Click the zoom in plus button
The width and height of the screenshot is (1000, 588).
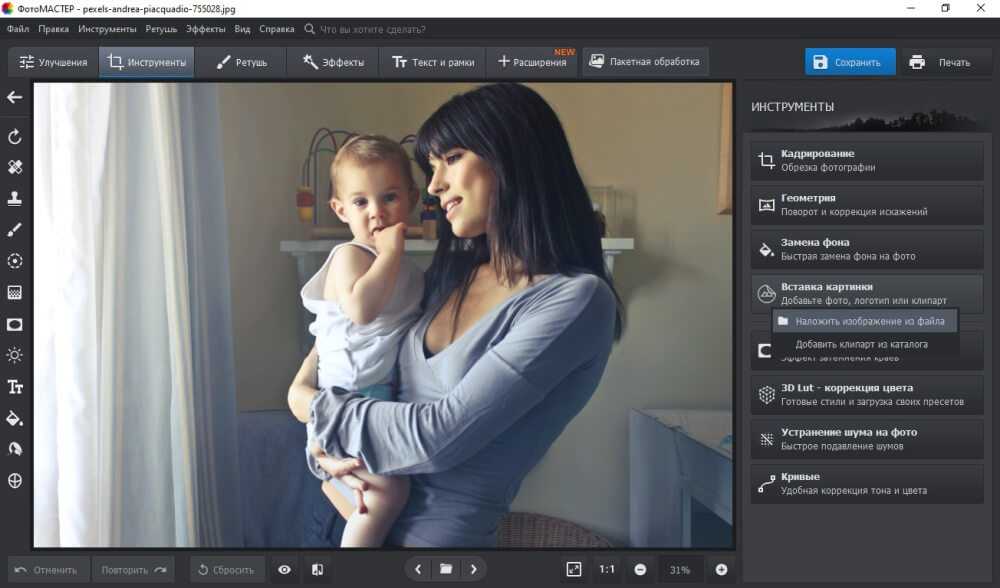point(721,570)
